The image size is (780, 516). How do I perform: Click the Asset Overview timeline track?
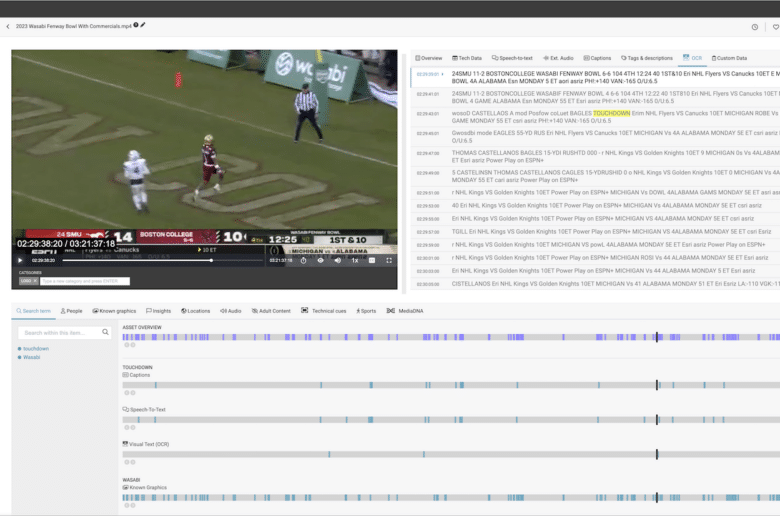(451, 337)
